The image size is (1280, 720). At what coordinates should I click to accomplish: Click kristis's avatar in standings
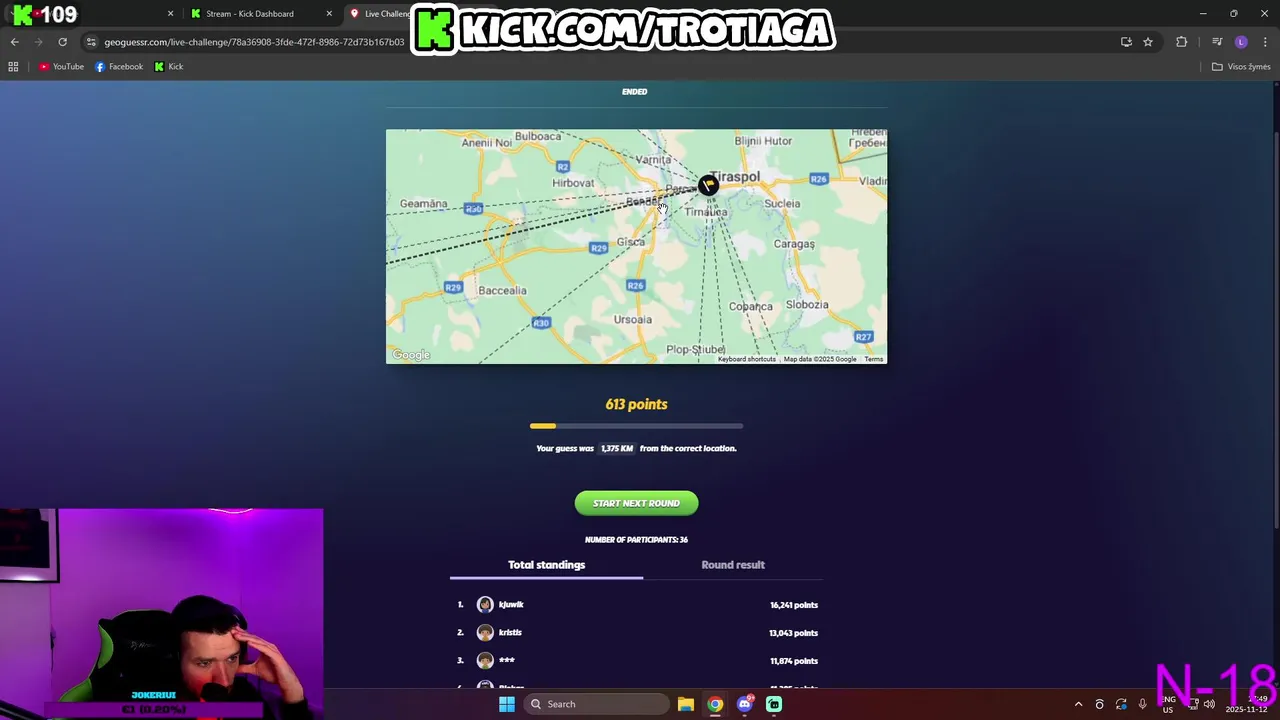[x=485, y=632]
